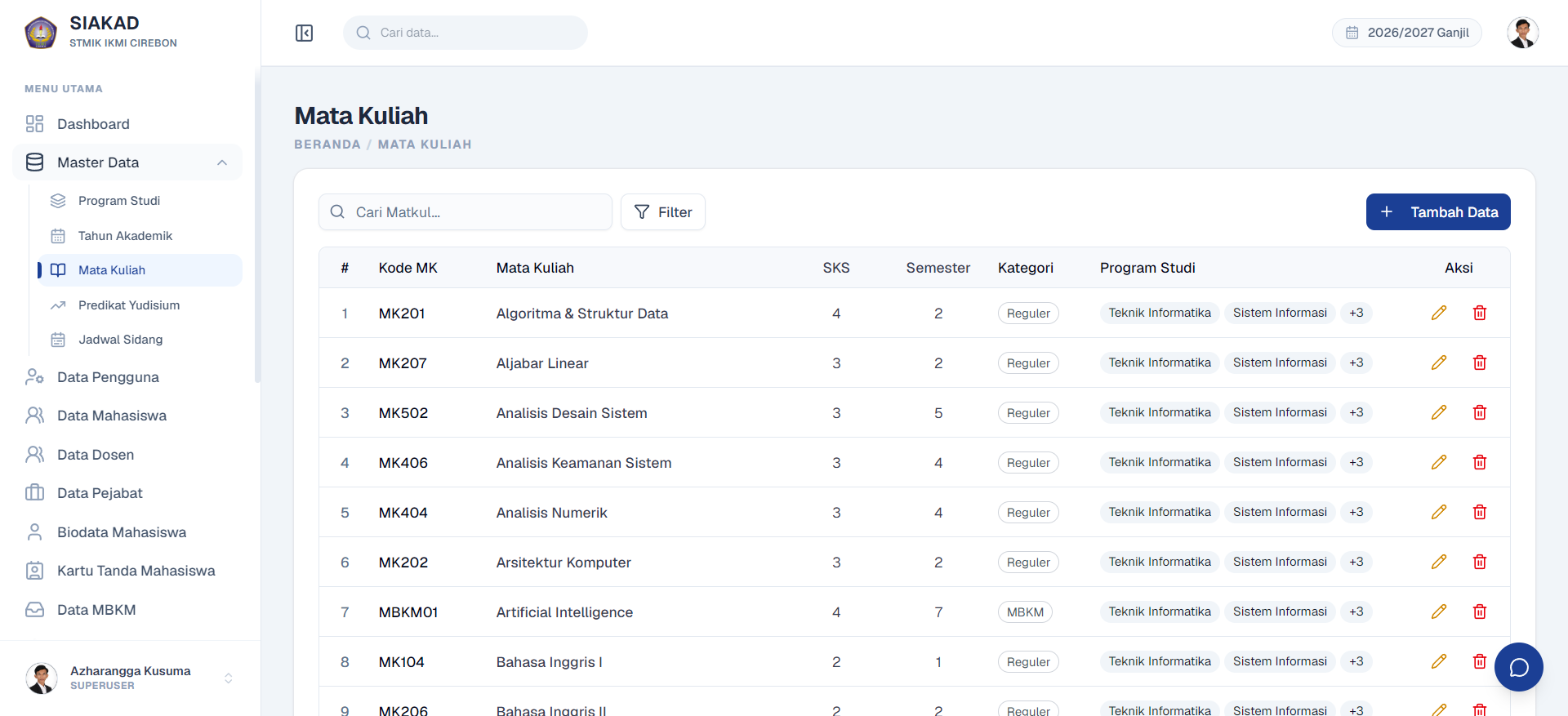The image size is (1568, 716).
Task: Select the Mata Kuliah sidebar item
Action: [x=140, y=270]
